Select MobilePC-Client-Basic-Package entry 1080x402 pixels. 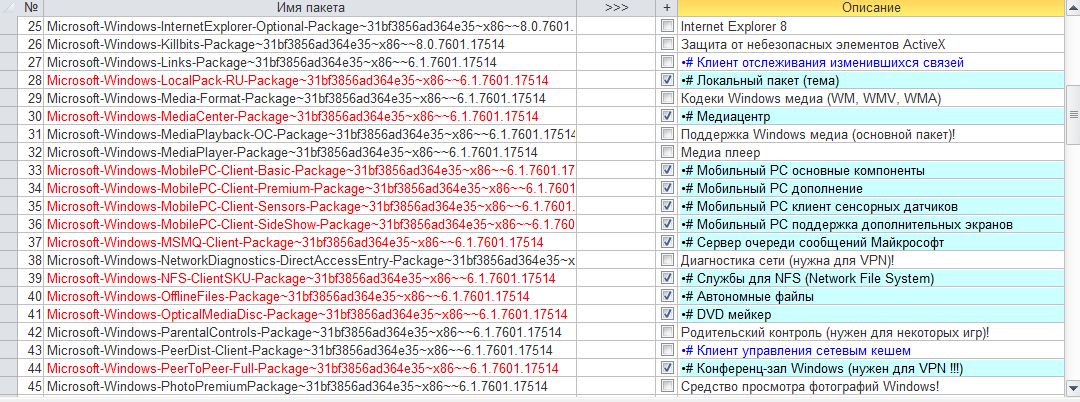(x=311, y=170)
